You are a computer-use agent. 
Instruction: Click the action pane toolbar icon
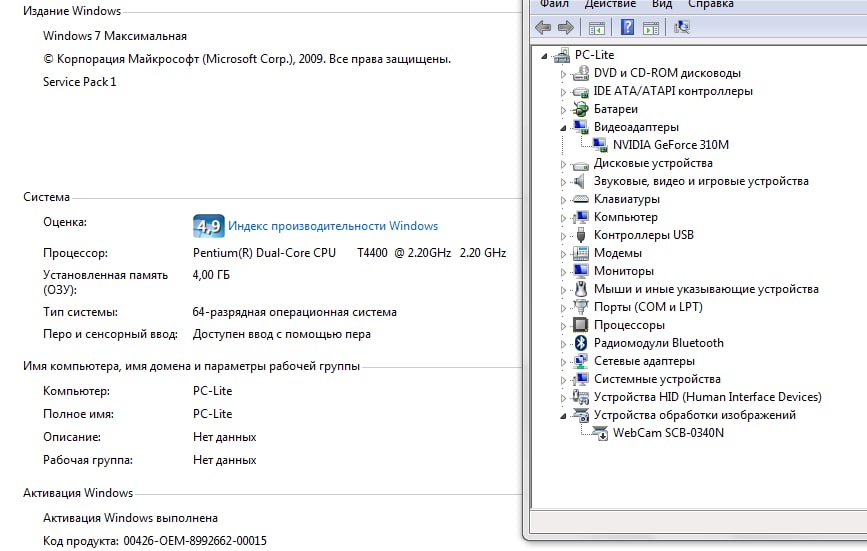[651, 28]
